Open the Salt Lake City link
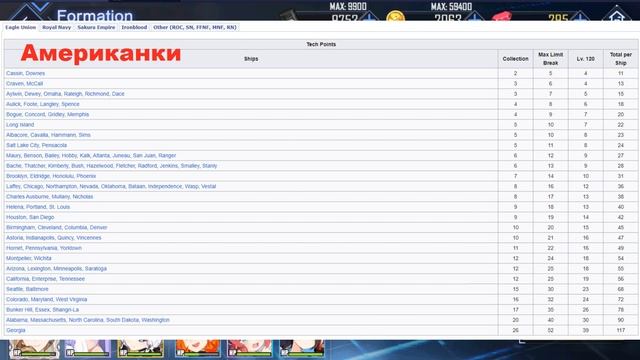This screenshot has width=640, height=360. (x=22, y=145)
